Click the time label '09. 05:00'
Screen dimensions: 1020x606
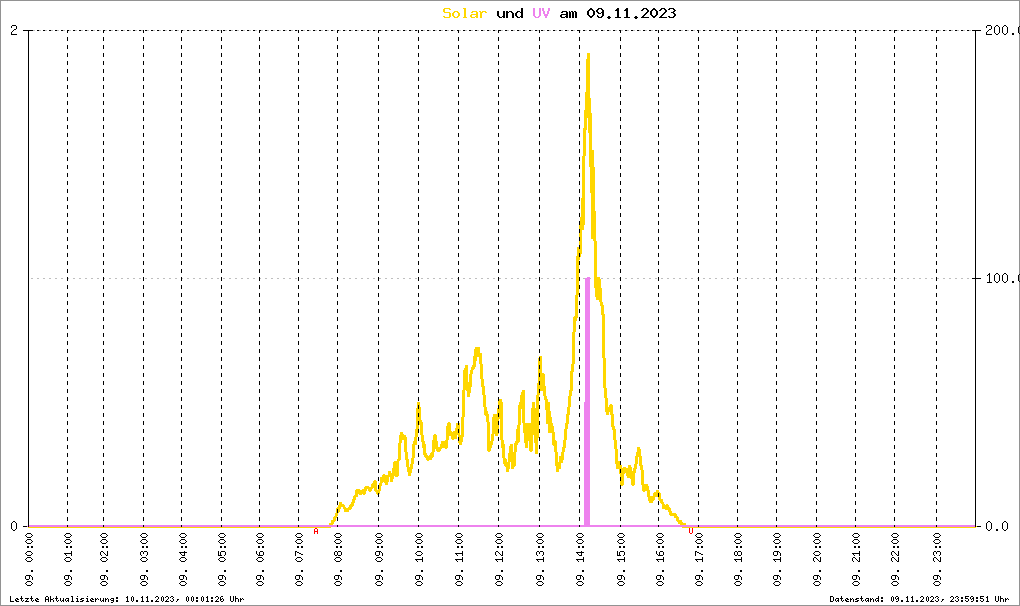(x=222, y=560)
